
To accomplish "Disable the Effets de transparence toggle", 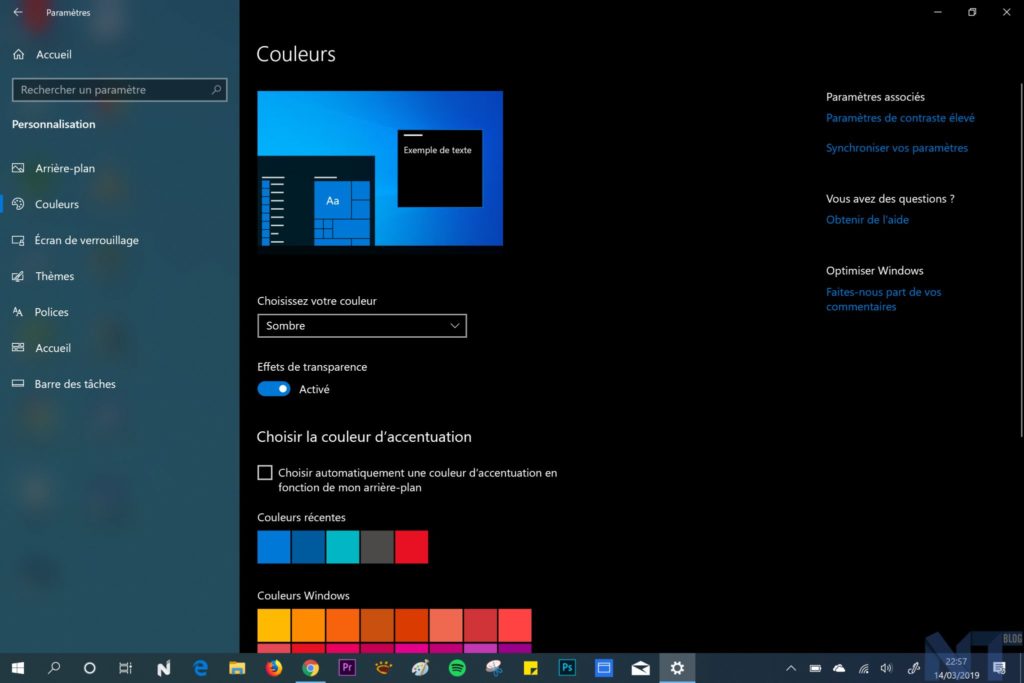I will pos(273,388).
